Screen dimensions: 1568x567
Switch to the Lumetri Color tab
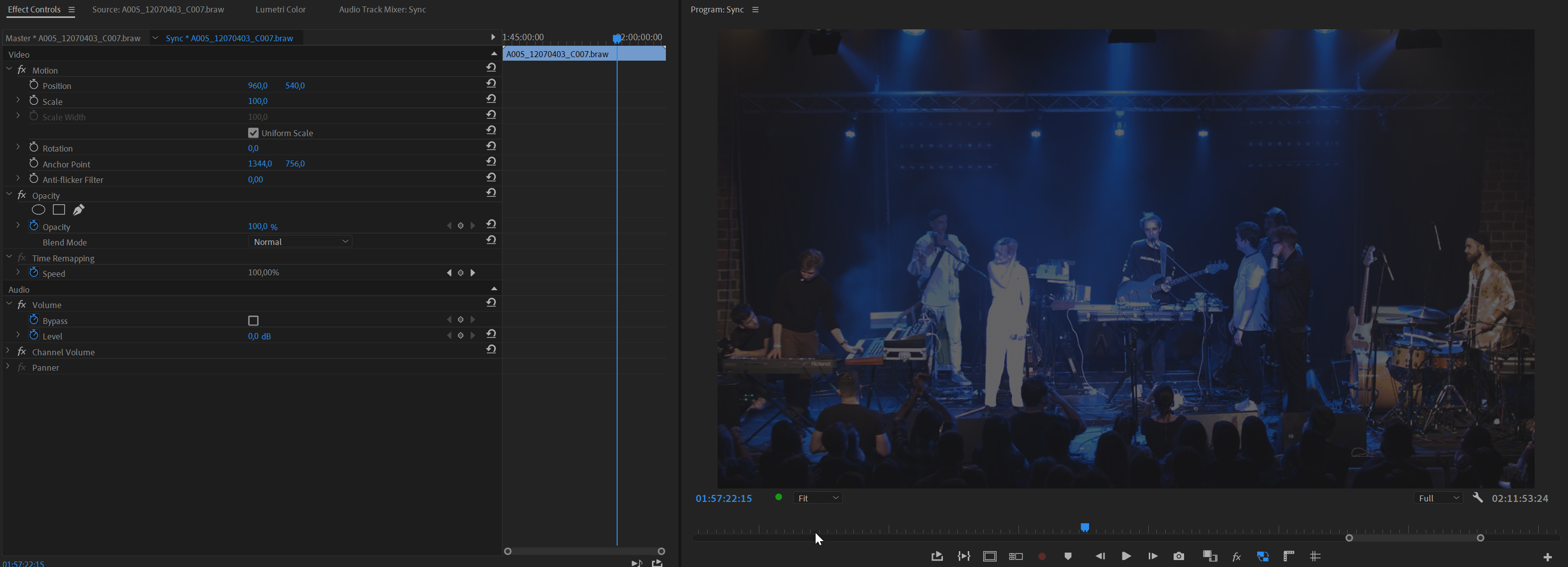tap(280, 10)
